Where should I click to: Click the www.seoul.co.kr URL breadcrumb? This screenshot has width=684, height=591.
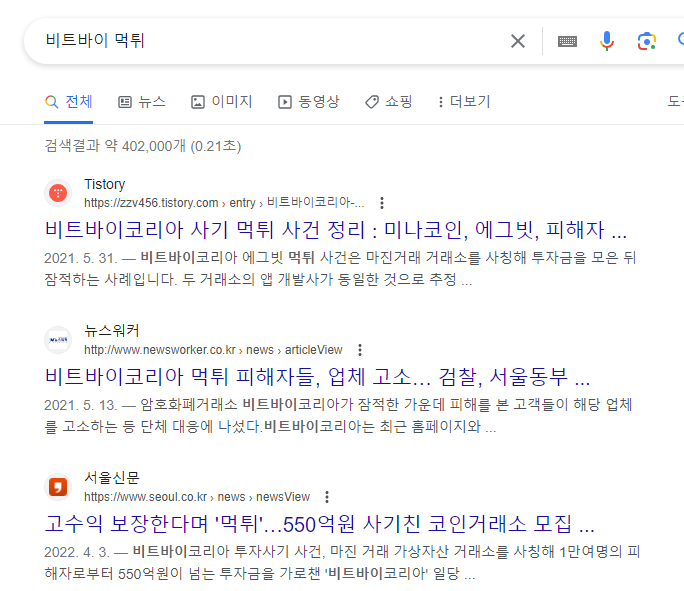pyautogui.click(x=197, y=497)
